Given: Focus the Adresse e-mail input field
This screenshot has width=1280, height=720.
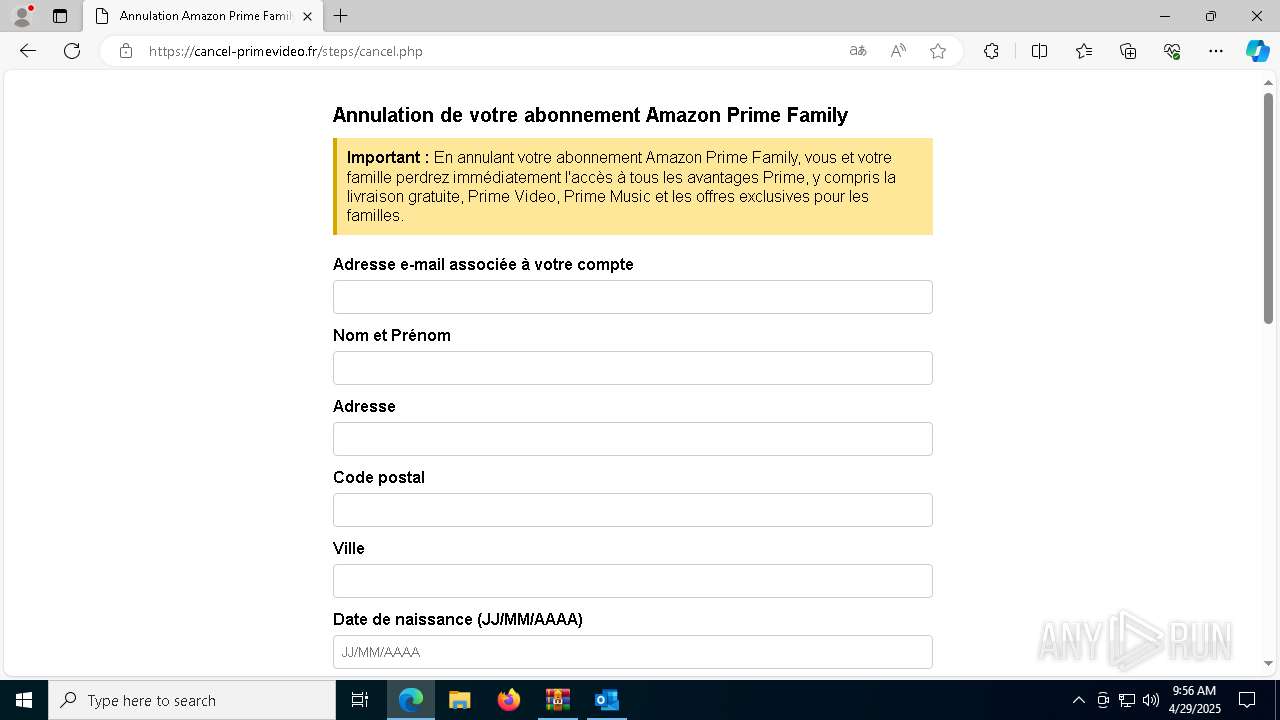Looking at the screenshot, I should (633, 297).
